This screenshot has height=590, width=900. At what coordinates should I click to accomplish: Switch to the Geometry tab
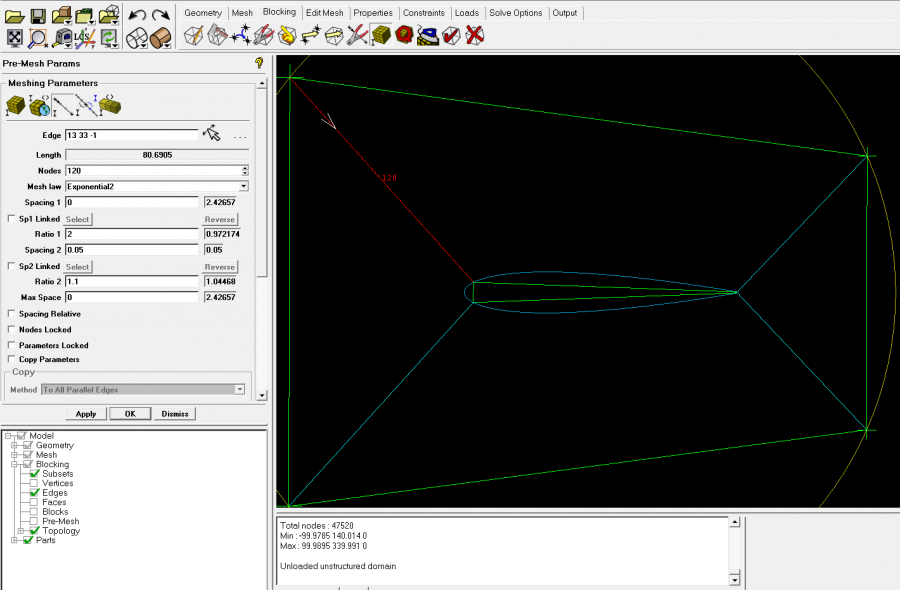[x=203, y=13]
